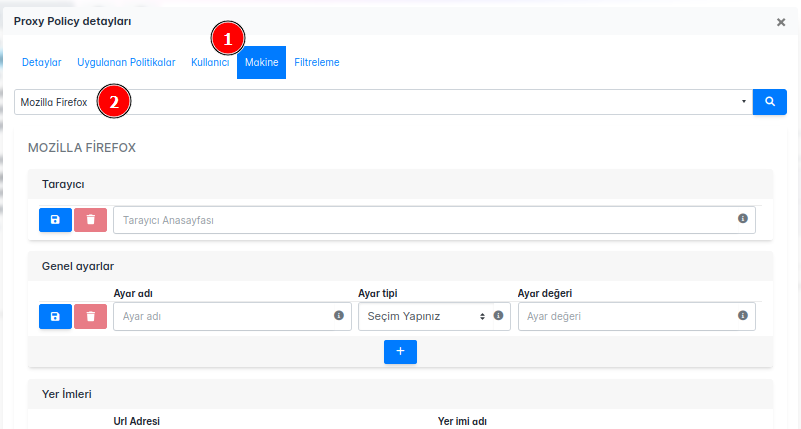Close the Proxy Policy detayları dialog
This screenshot has width=801, height=429.
(781, 22)
